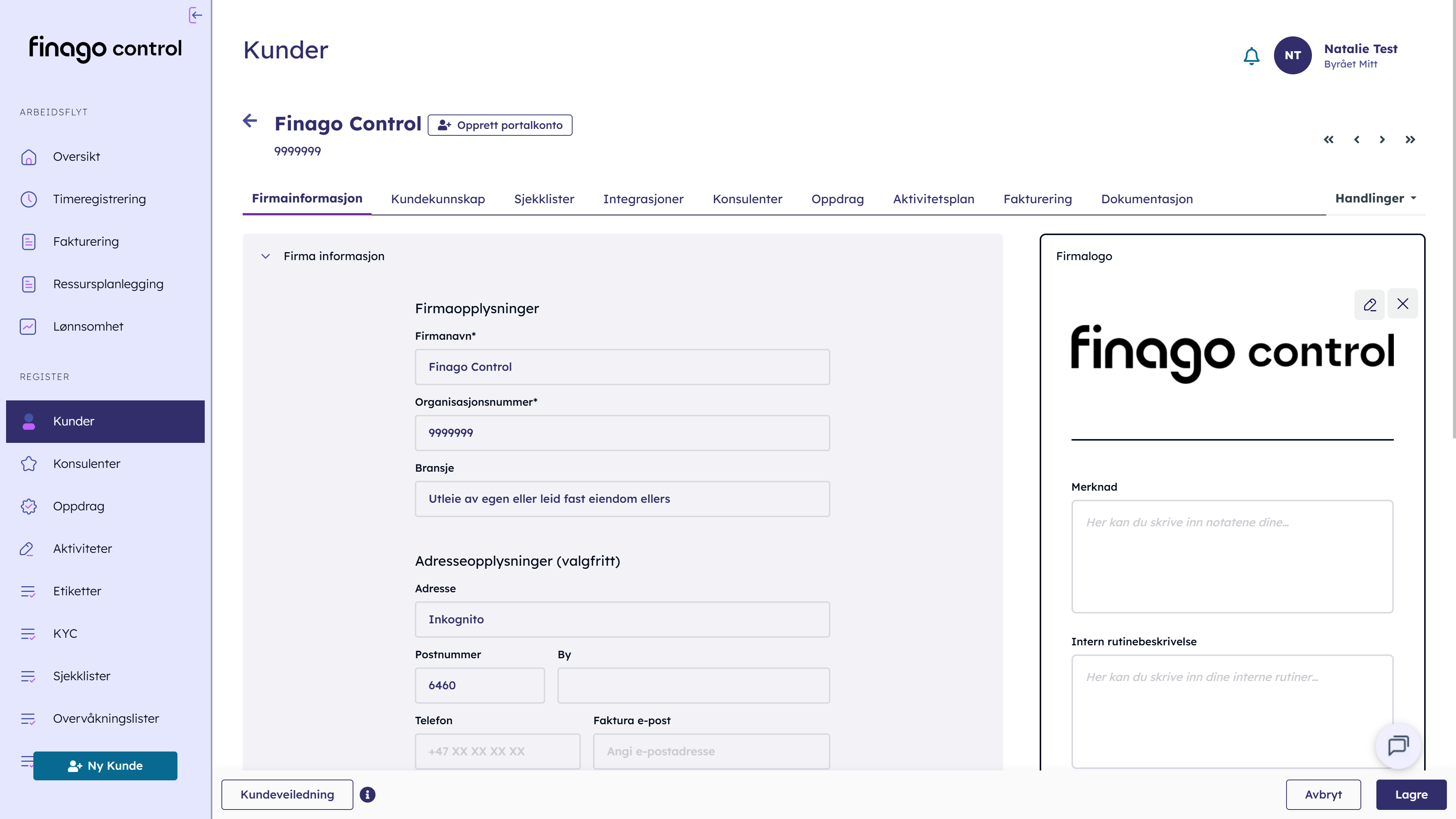Image resolution: width=1456 pixels, height=819 pixels.
Task: Open the Timeregistrering clock icon
Action: pyautogui.click(x=29, y=199)
